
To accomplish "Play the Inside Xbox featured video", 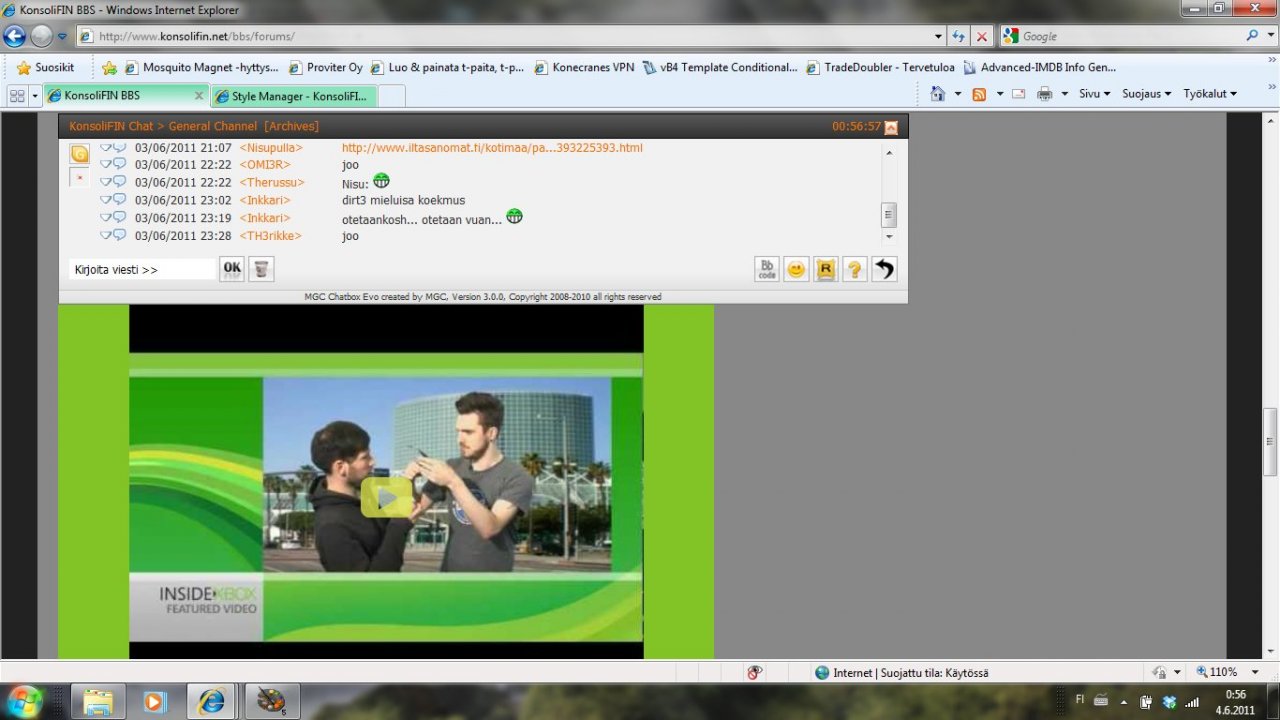I will point(386,497).
